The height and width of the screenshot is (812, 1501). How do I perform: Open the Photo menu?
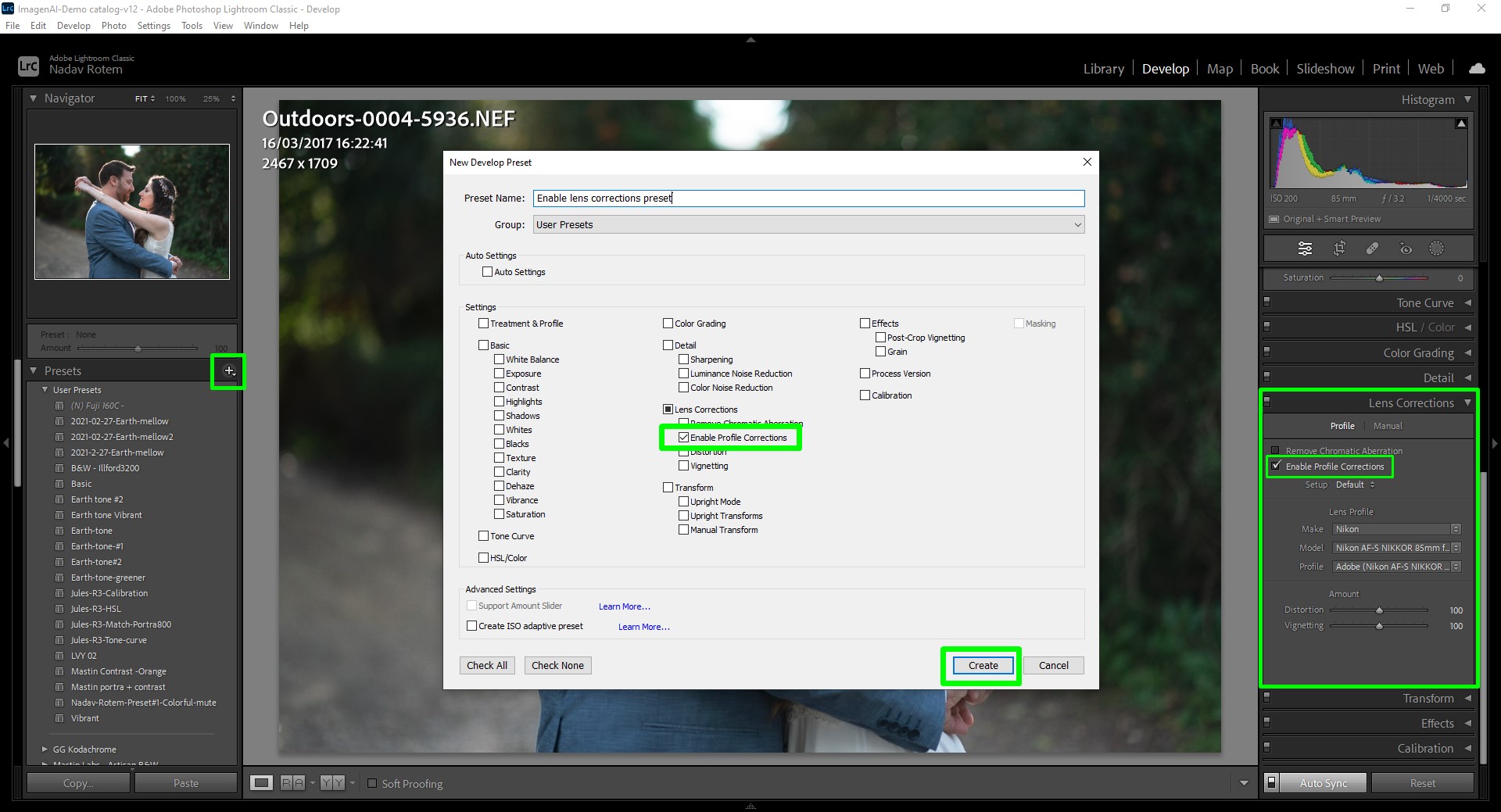click(x=114, y=25)
